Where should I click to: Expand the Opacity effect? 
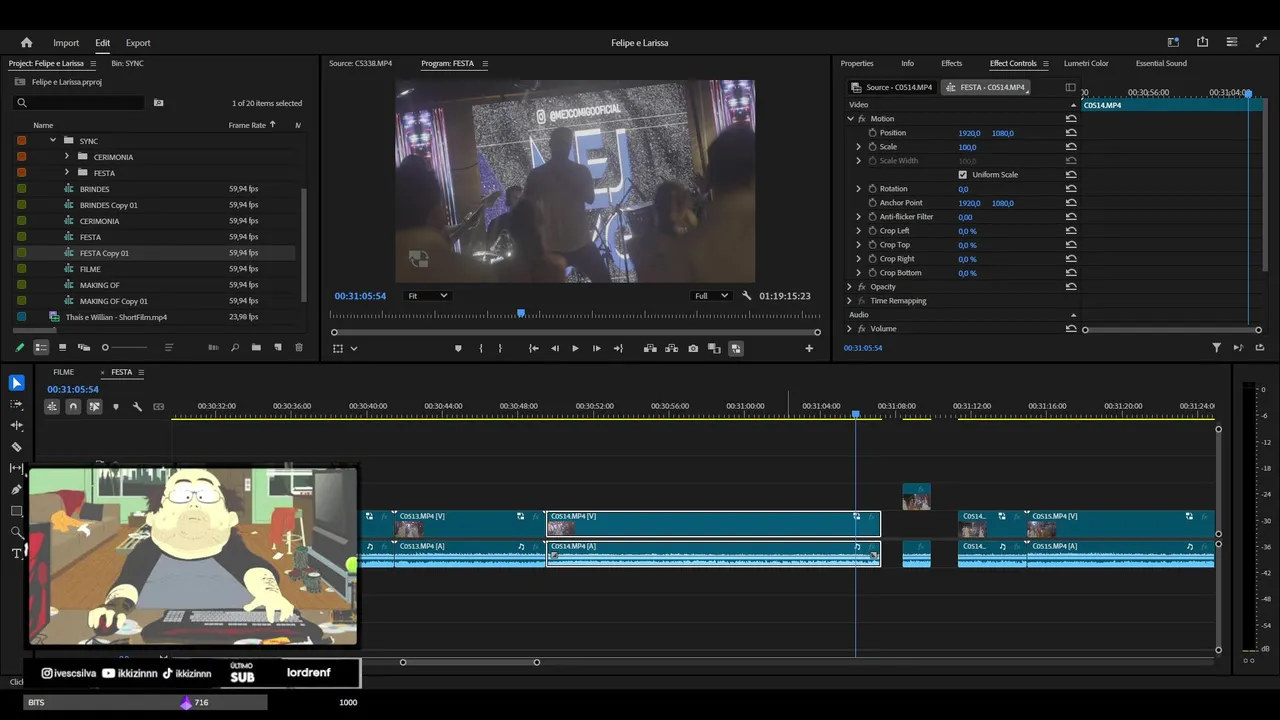point(850,287)
